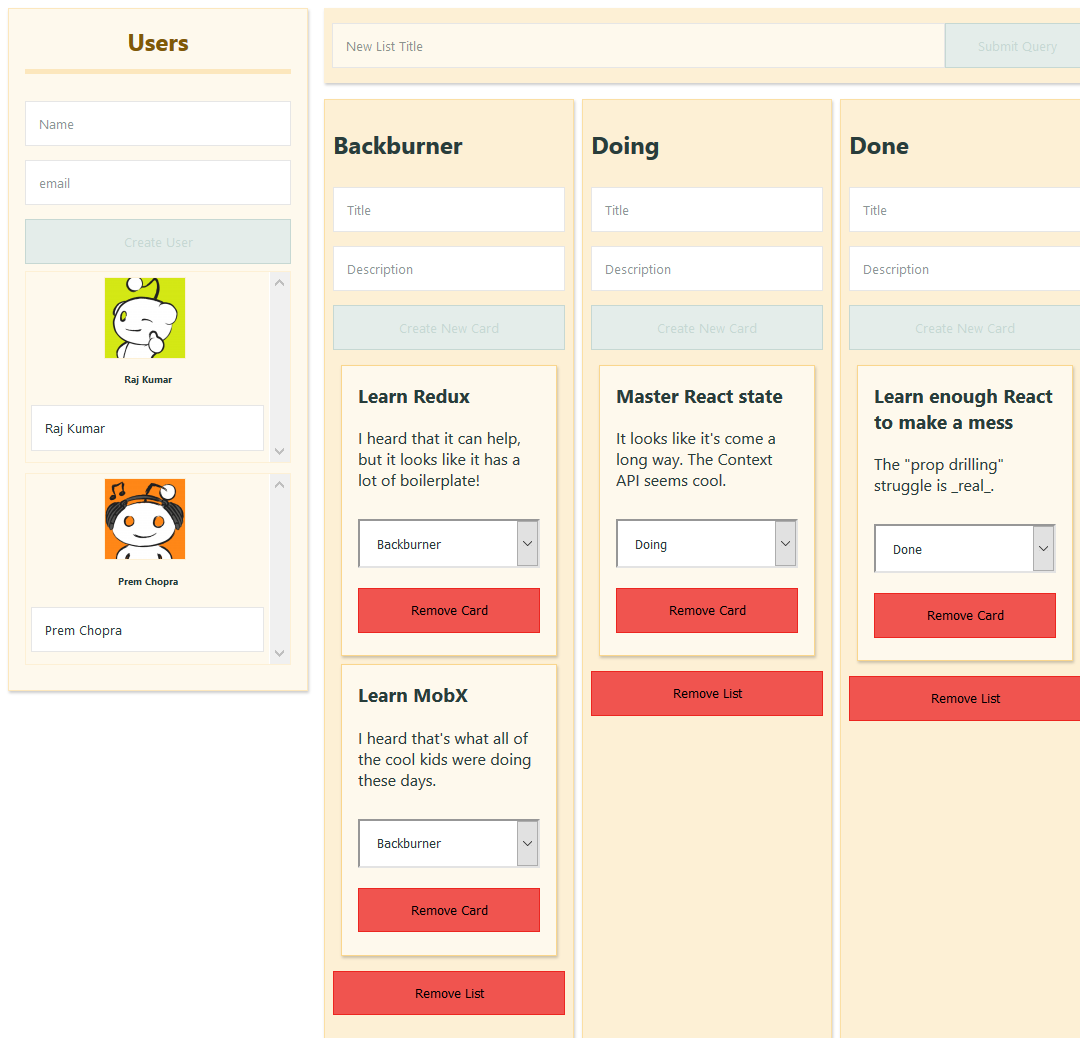This screenshot has width=1080, height=1038.
Task: Focus the user Name field
Action: (158, 123)
